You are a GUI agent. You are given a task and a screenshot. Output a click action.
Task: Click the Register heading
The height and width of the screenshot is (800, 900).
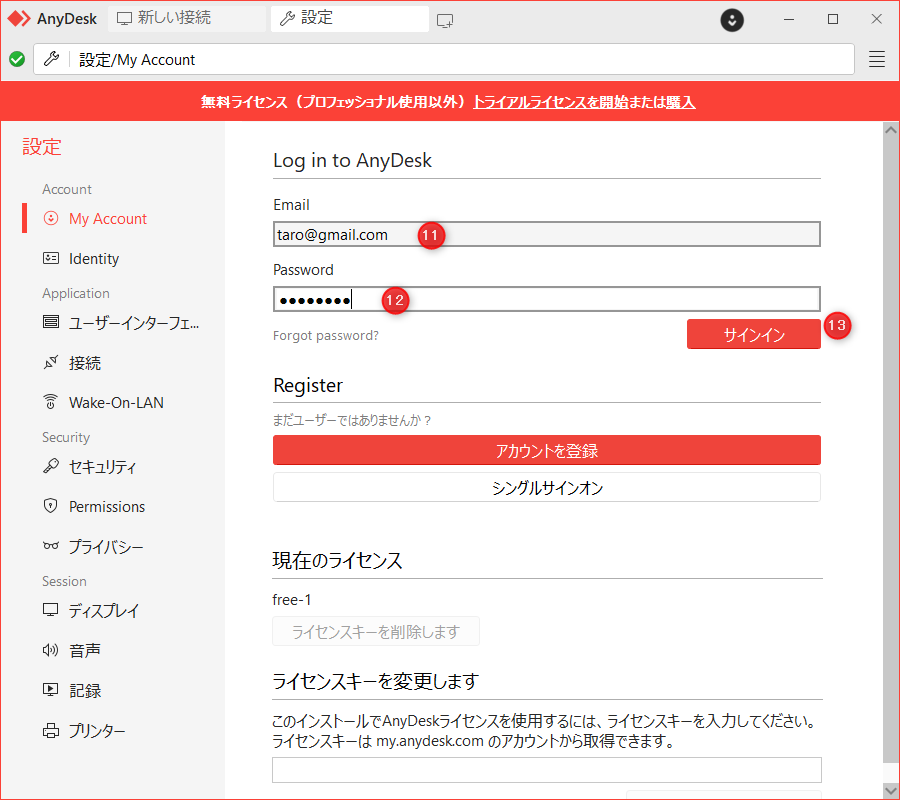pos(308,385)
